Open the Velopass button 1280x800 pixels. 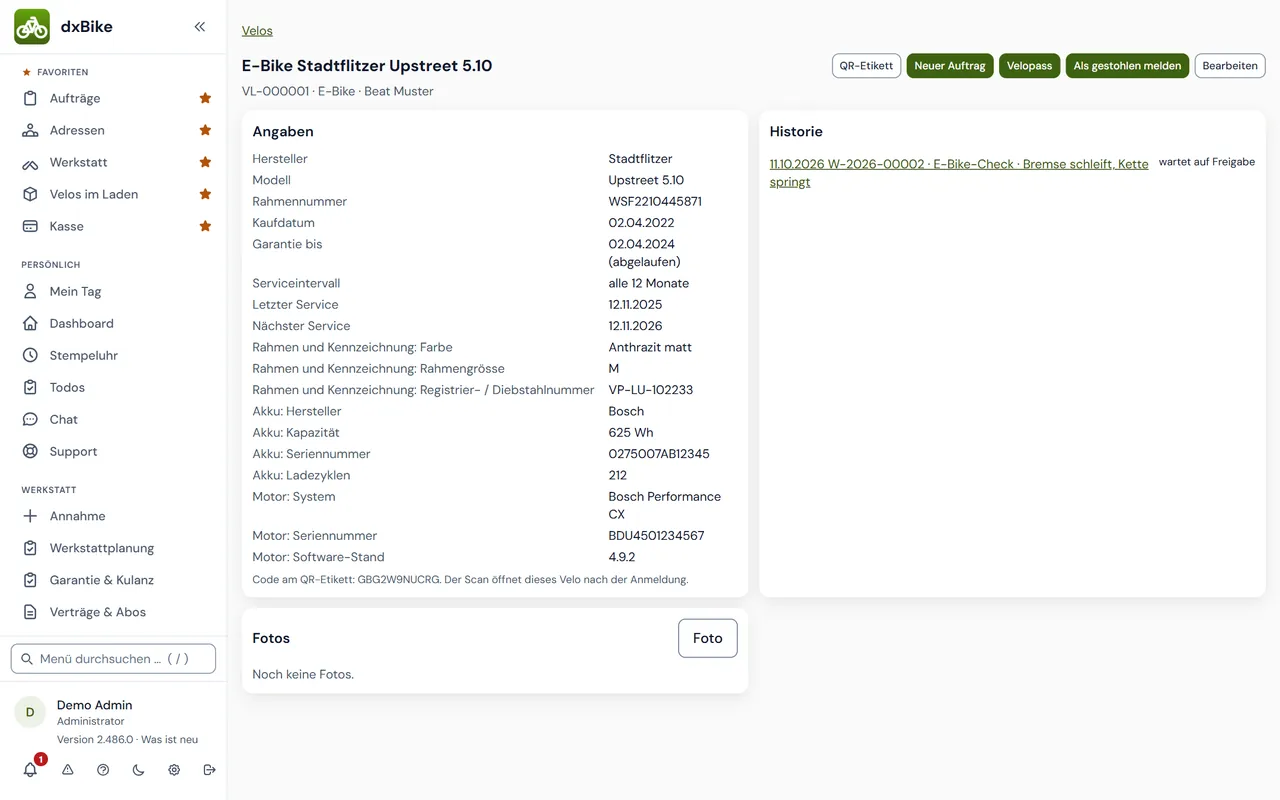pos(1029,66)
